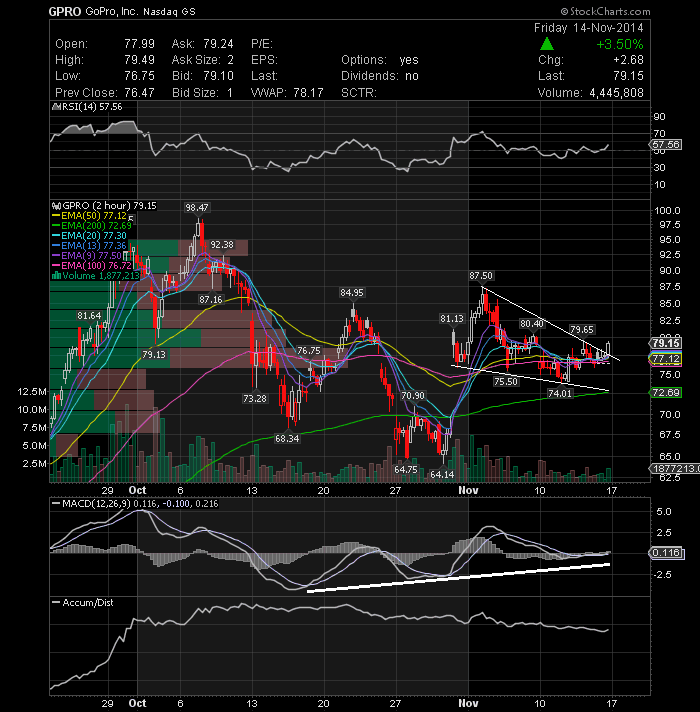Click the purple line marker before EMA(9)
Viewport: 700px width, 712px height.
[x=56, y=256]
